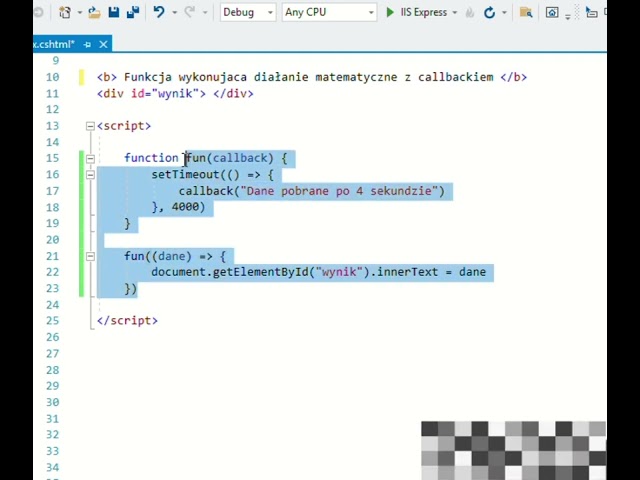The height and width of the screenshot is (480, 640).
Task: Click the string "Dane pobrane po 4 sekundzie"
Action: point(339,191)
